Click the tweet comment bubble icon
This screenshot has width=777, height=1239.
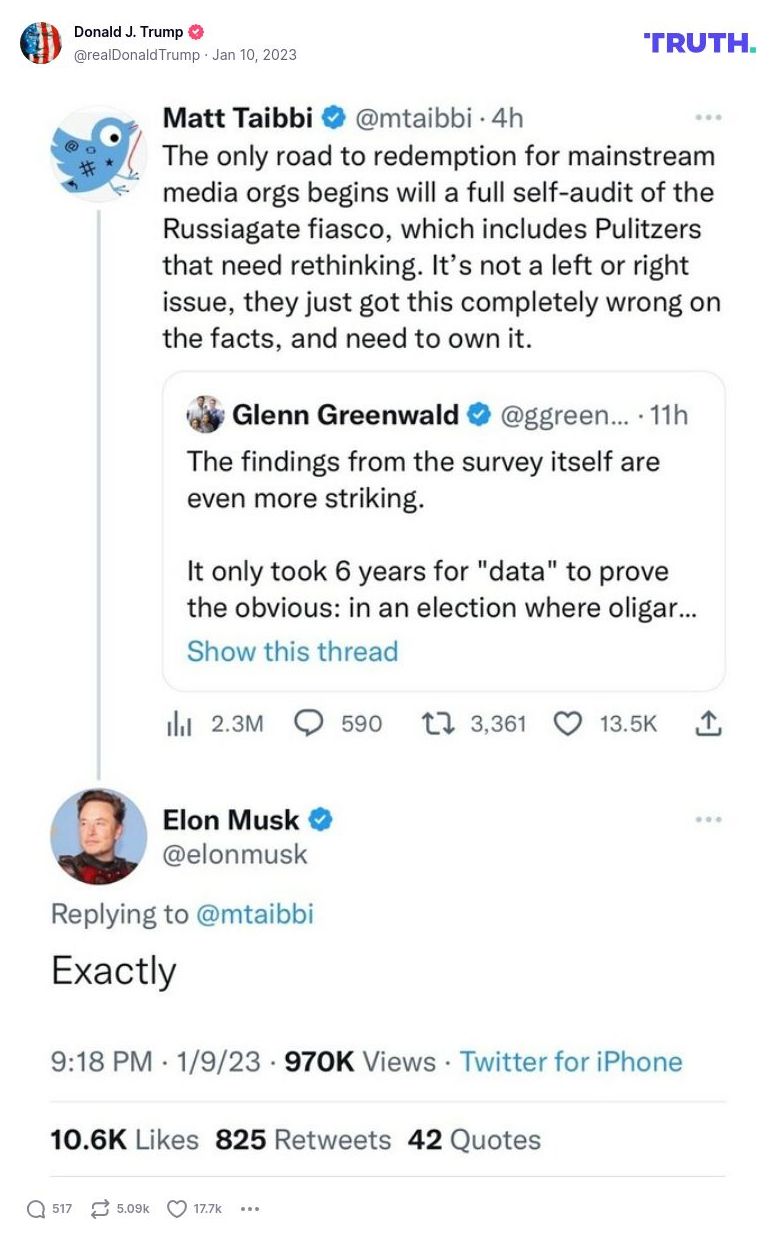click(309, 723)
